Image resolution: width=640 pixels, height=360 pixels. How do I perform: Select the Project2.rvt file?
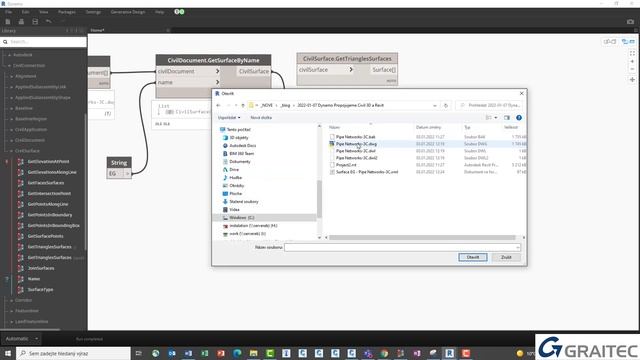[x=346, y=165]
